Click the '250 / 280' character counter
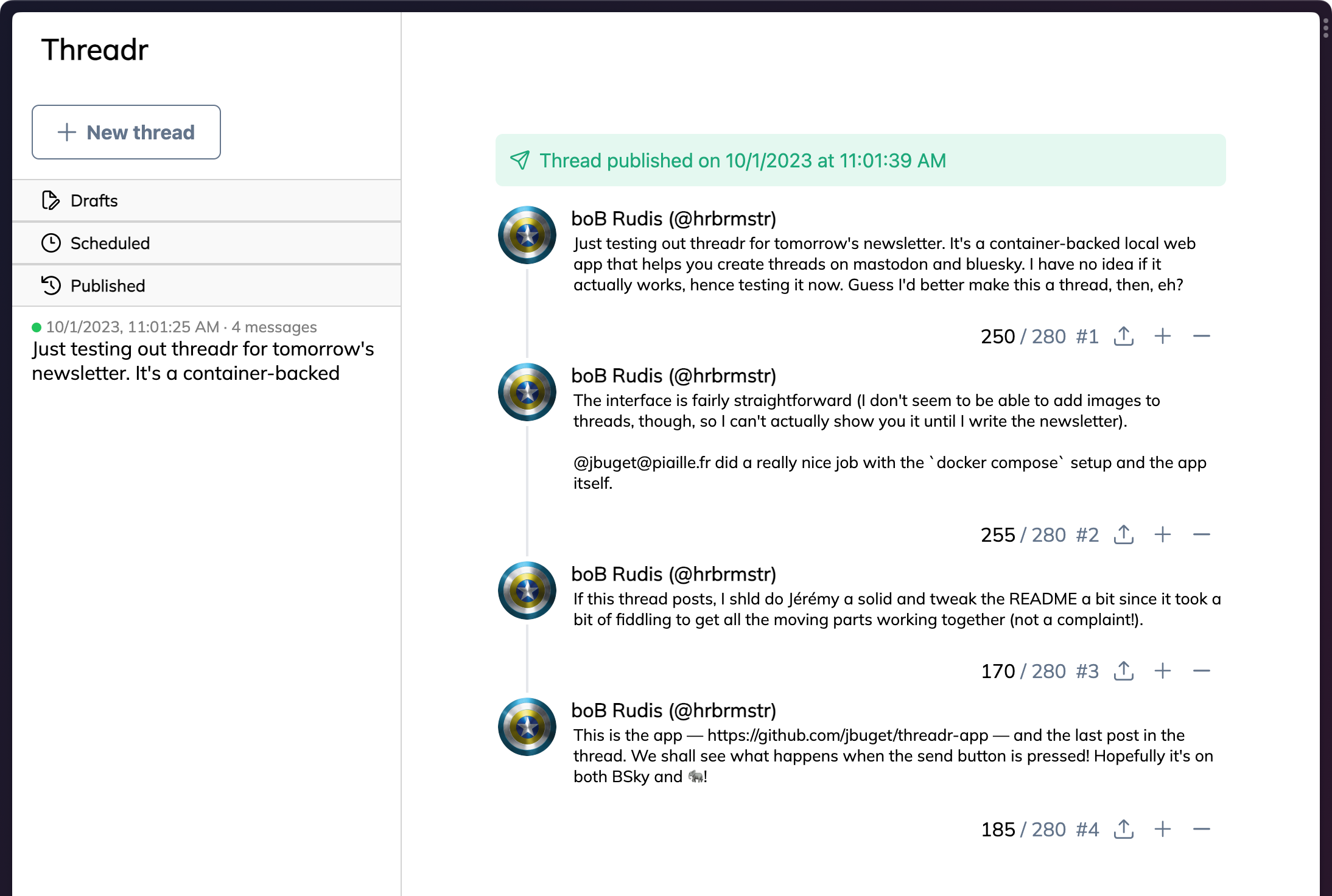Image resolution: width=1332 pixels, height=896 pixels. pos(1023,337)
